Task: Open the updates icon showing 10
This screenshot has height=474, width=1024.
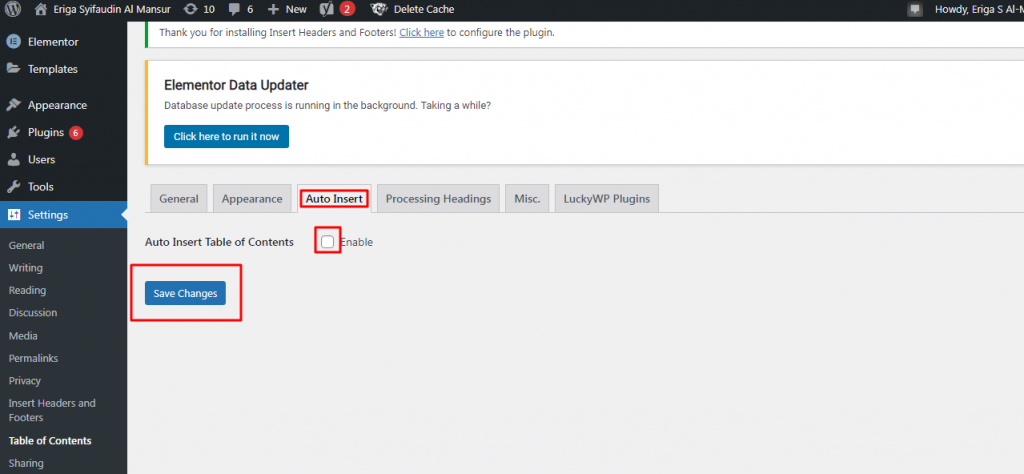Action: pos(190,9)
